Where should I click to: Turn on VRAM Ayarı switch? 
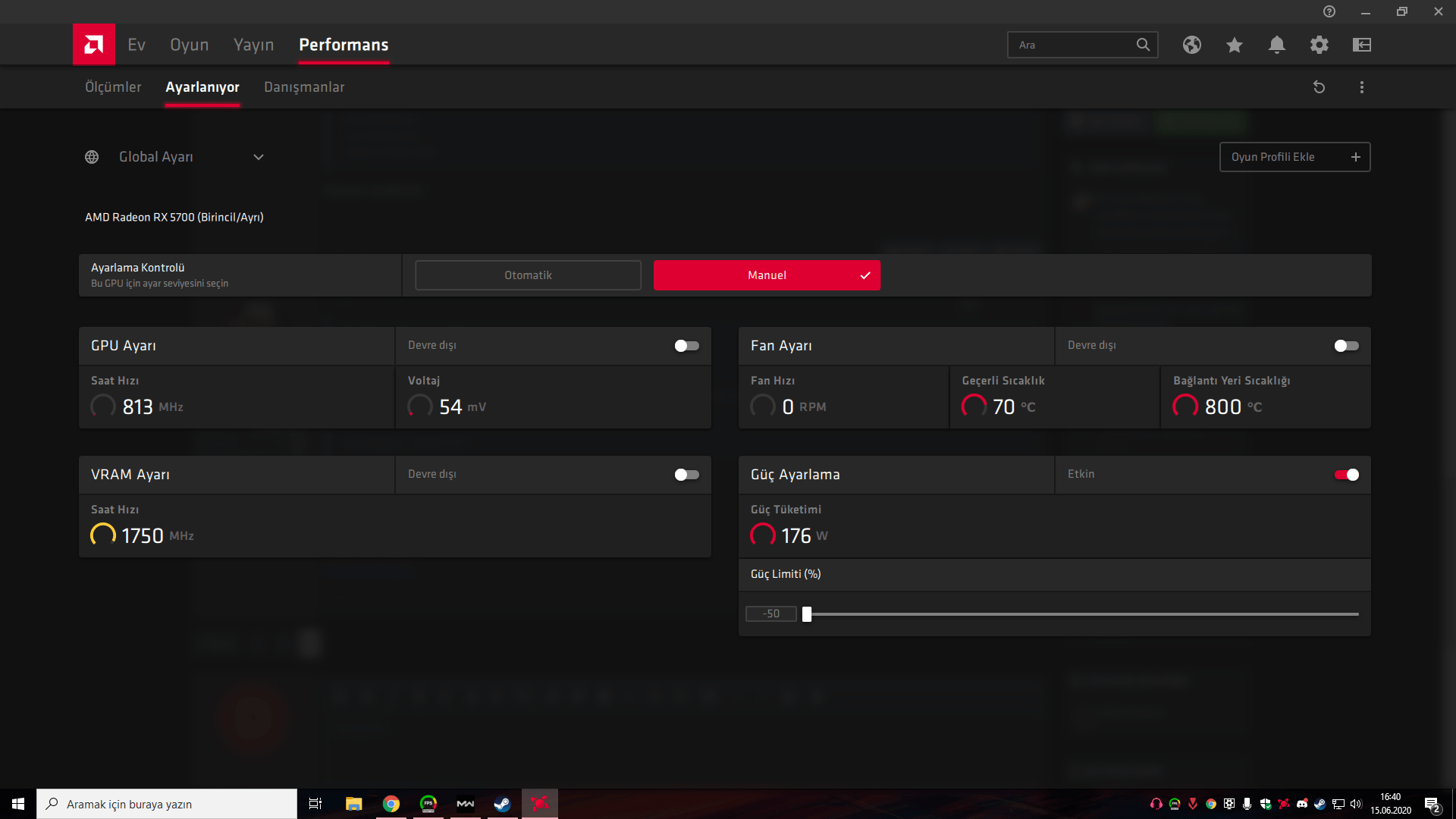tap(686, 475)
